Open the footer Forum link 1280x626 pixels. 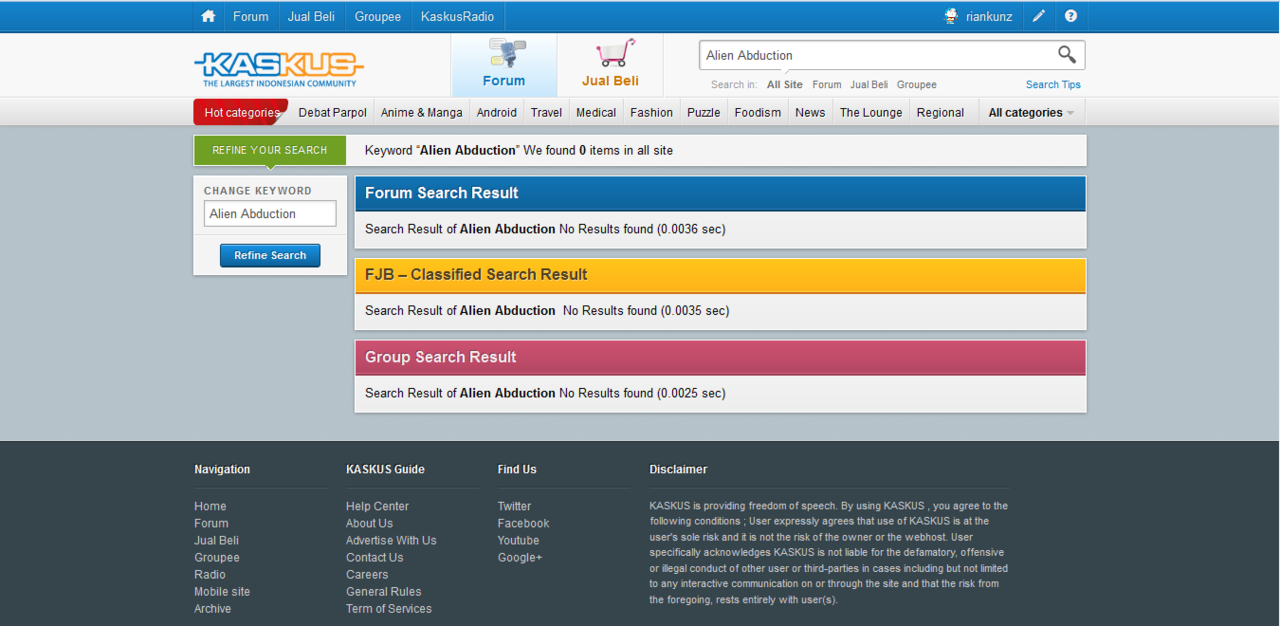pos(211,523)
